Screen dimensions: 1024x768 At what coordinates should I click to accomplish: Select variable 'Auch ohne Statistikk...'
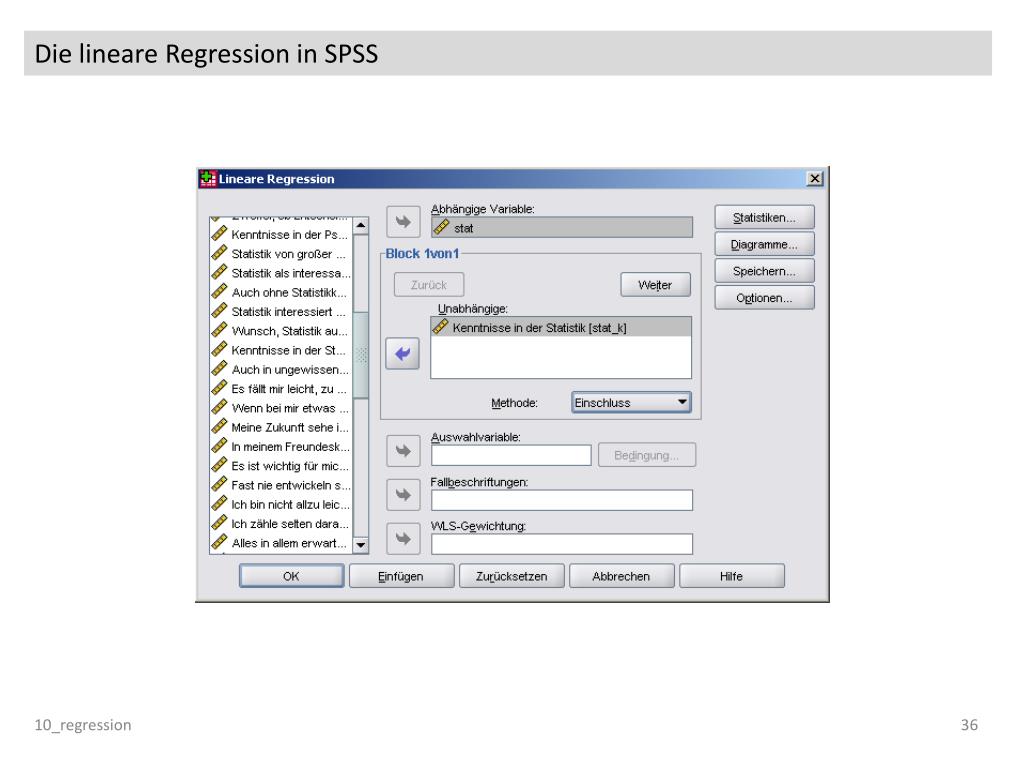[281, 292]
